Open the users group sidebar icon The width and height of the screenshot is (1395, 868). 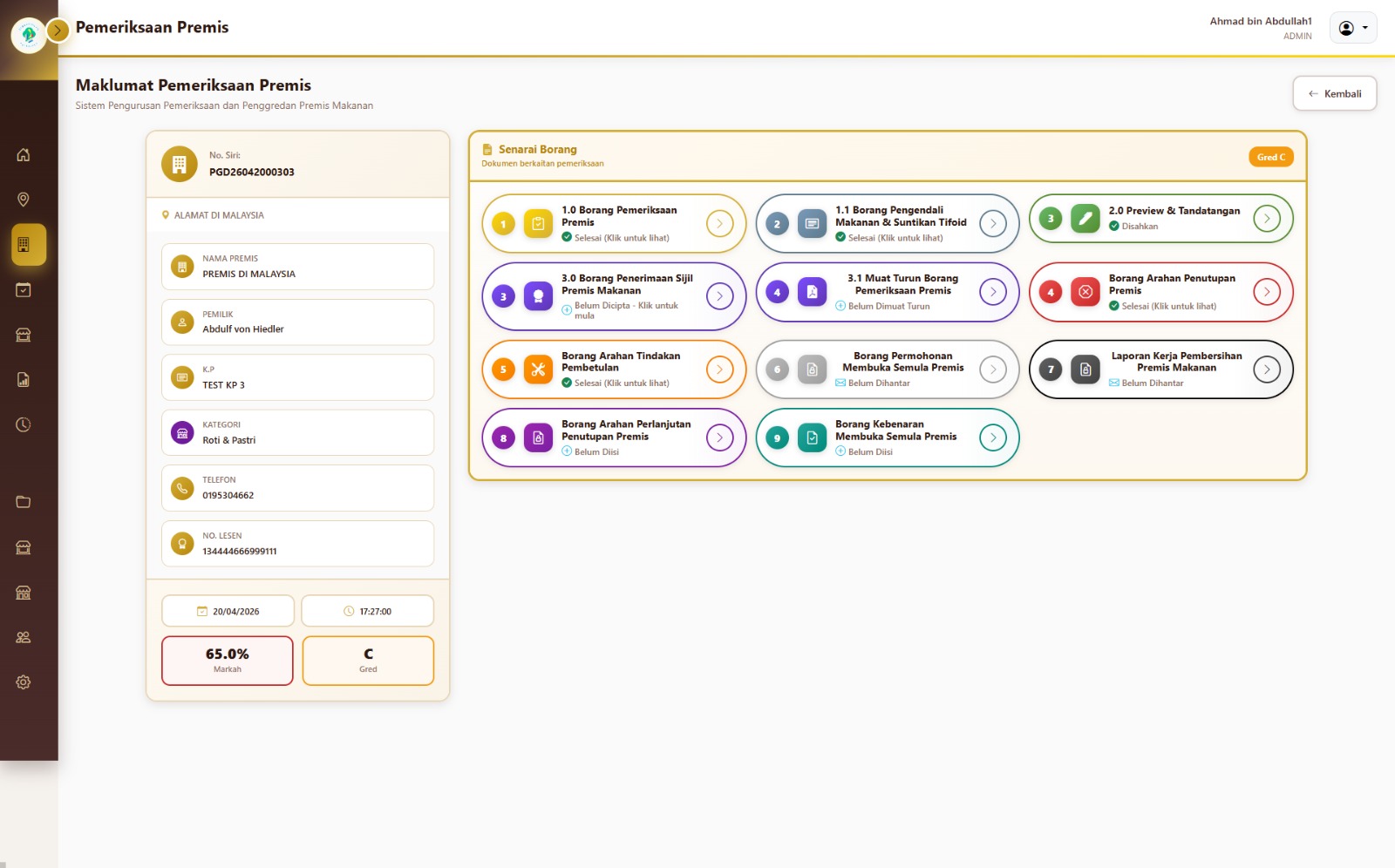coord(24,637)
